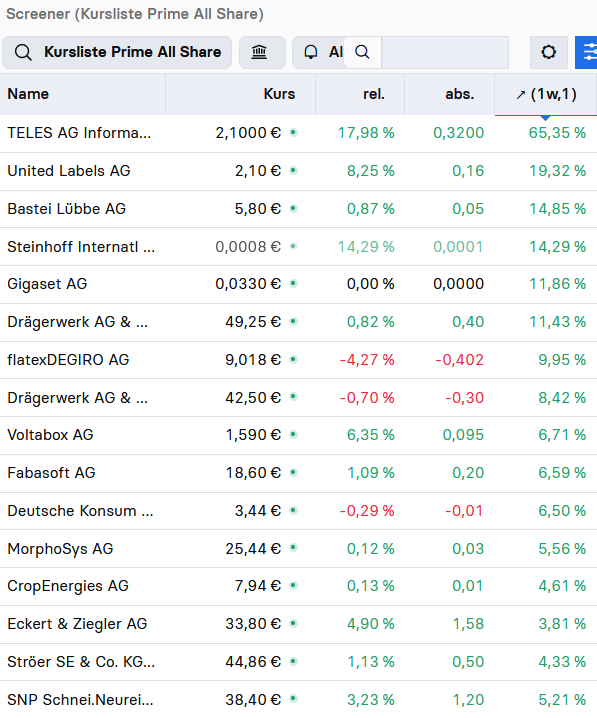This screenshot has width=597, height=718.
Task: Click the 2,1000 € price of TELES AG
Action: click(x=248, y=133)
